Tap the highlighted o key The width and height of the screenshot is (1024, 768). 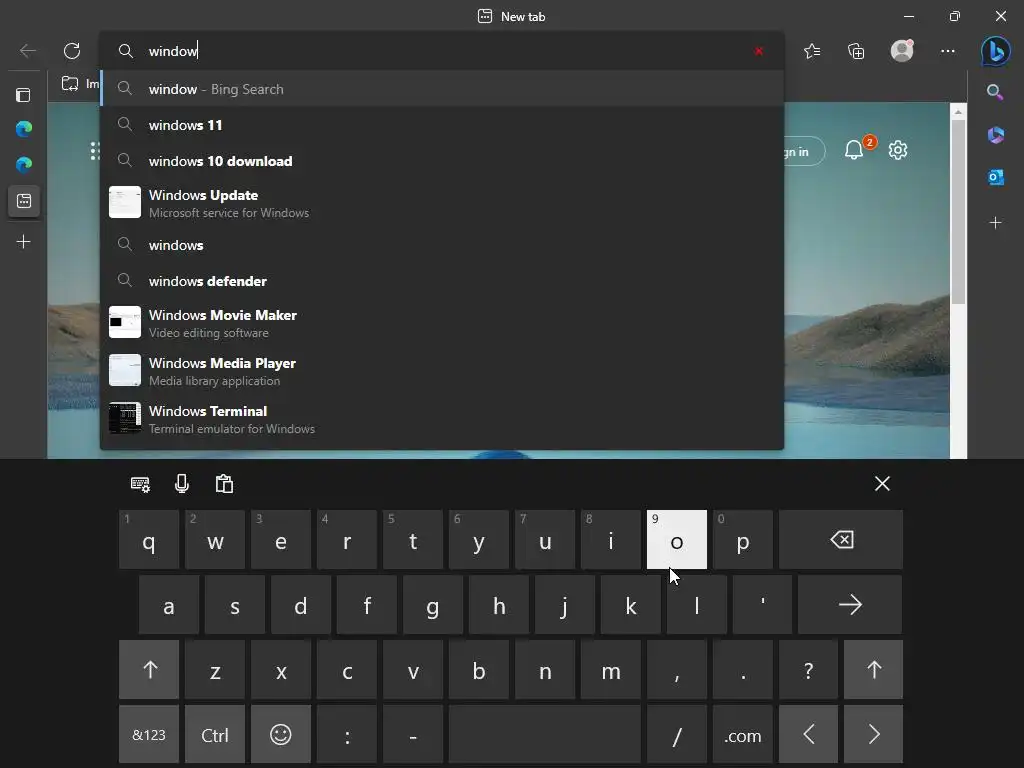coord(677,539)
